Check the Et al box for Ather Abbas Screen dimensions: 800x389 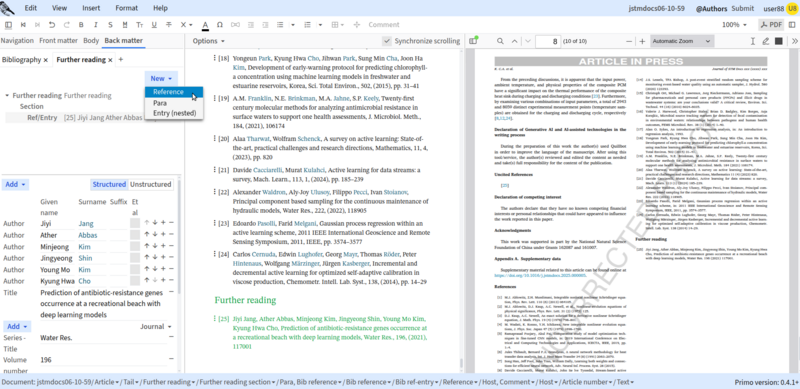[135, 234]
